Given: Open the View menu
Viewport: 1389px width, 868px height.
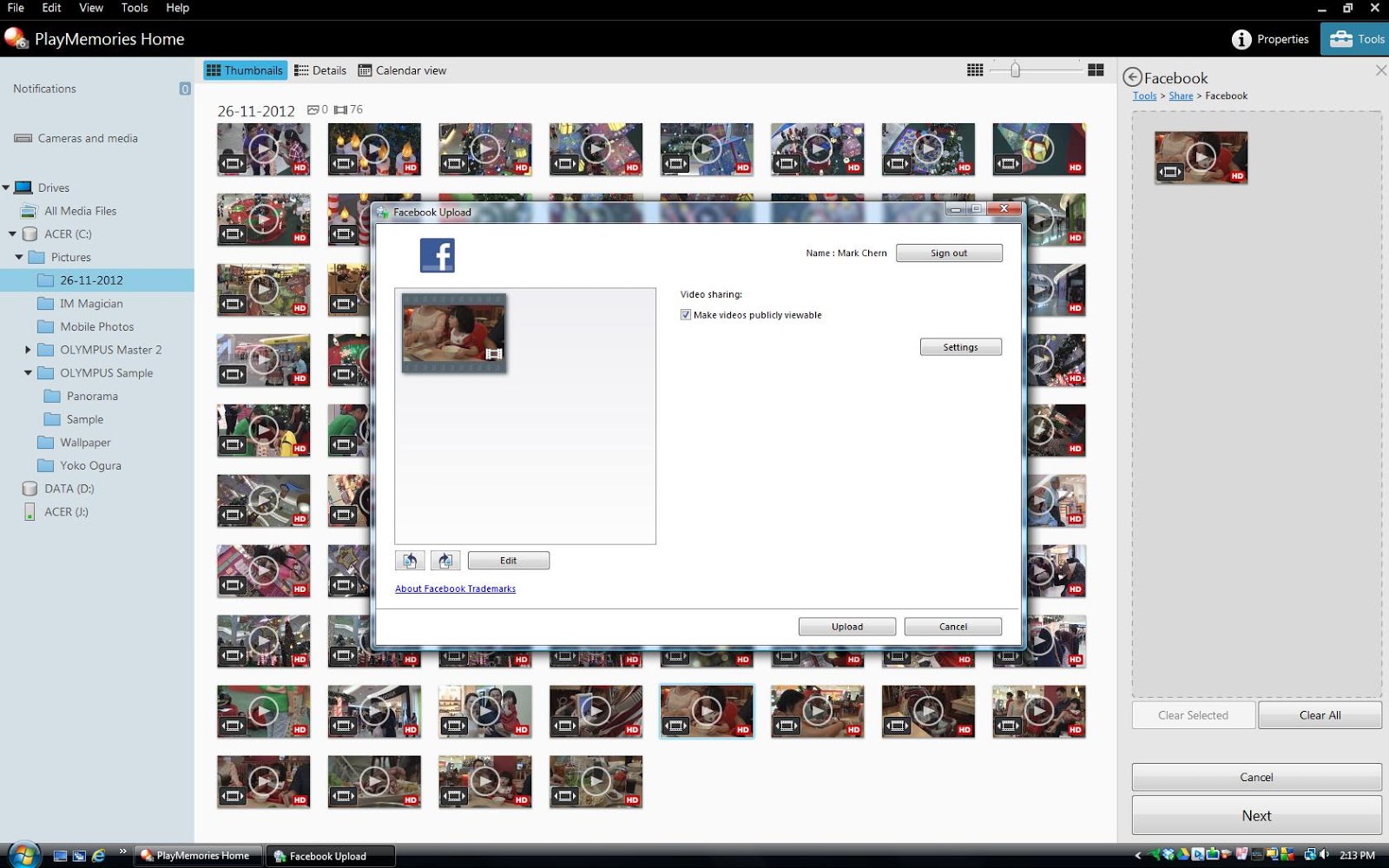Looking at the screenshot, I should pyautogui.click(x=90, y=8).
